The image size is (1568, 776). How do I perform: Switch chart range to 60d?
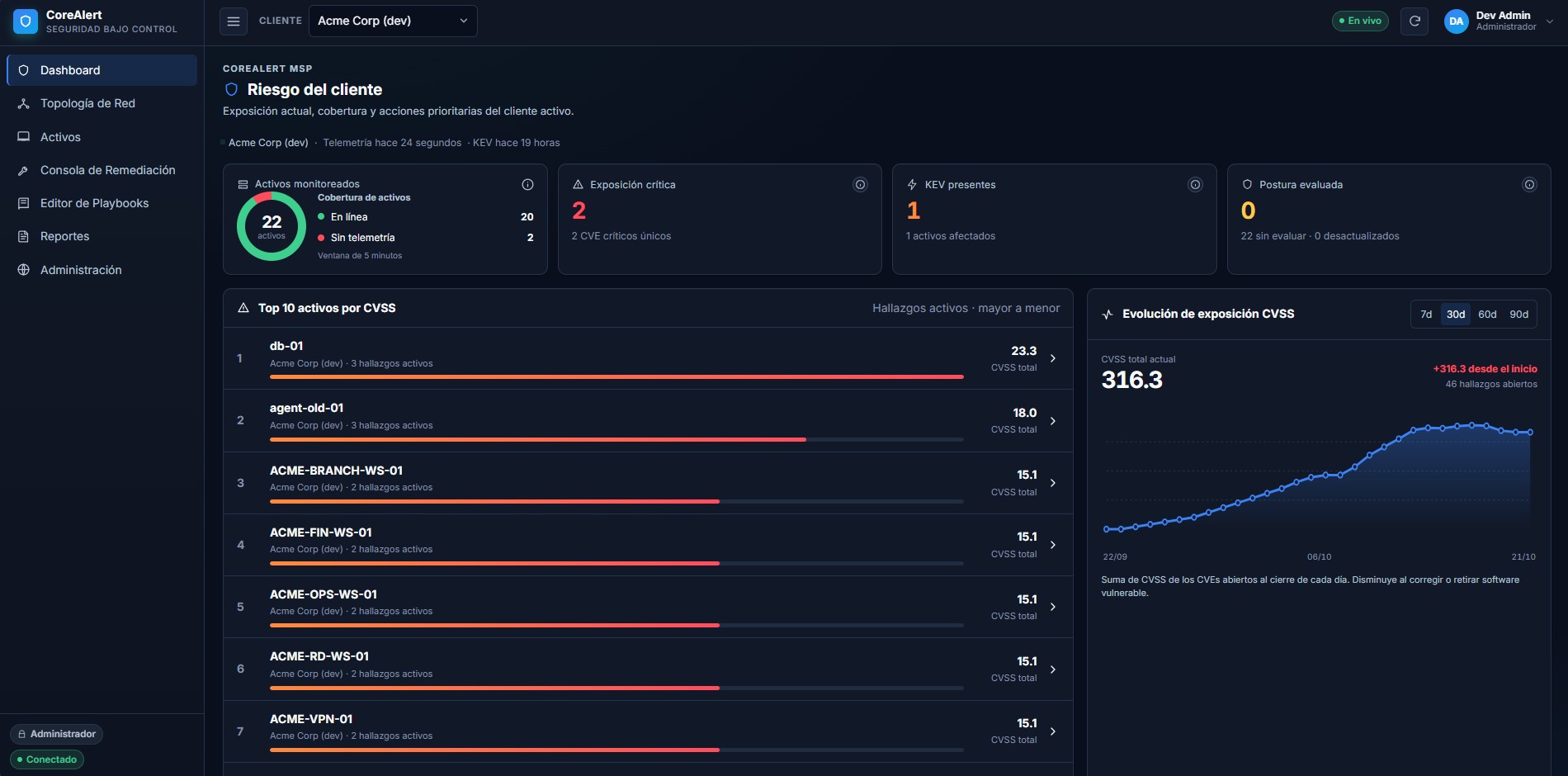(x=1487, y=315)
